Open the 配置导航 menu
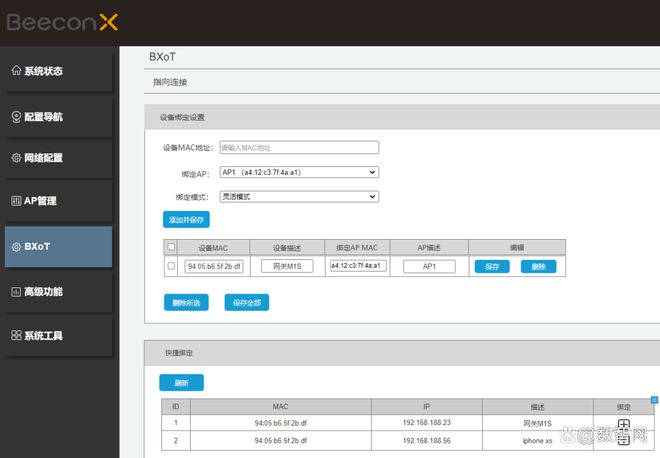 coord(59,117)
